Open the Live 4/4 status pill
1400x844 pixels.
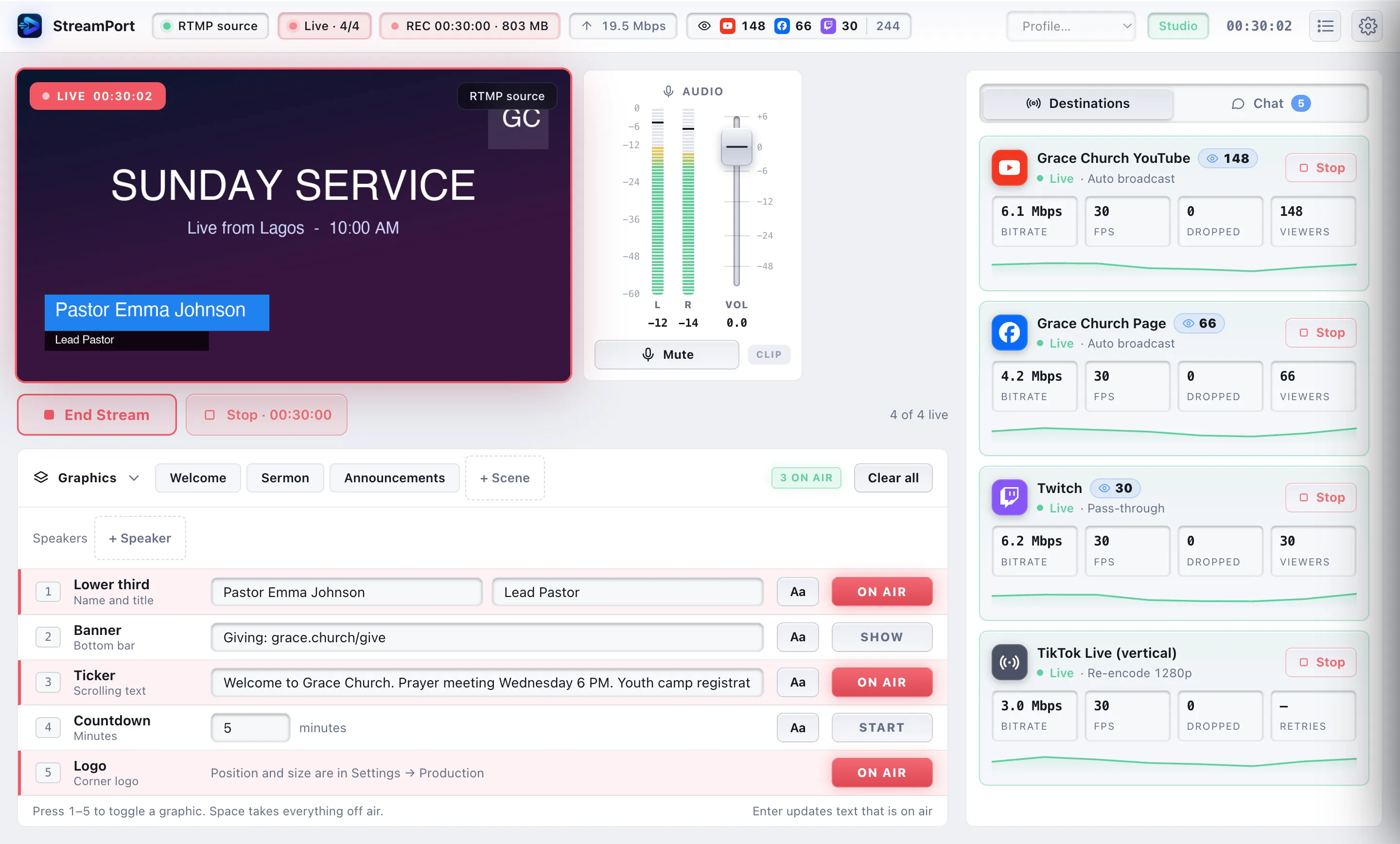[x=324, y=26]
